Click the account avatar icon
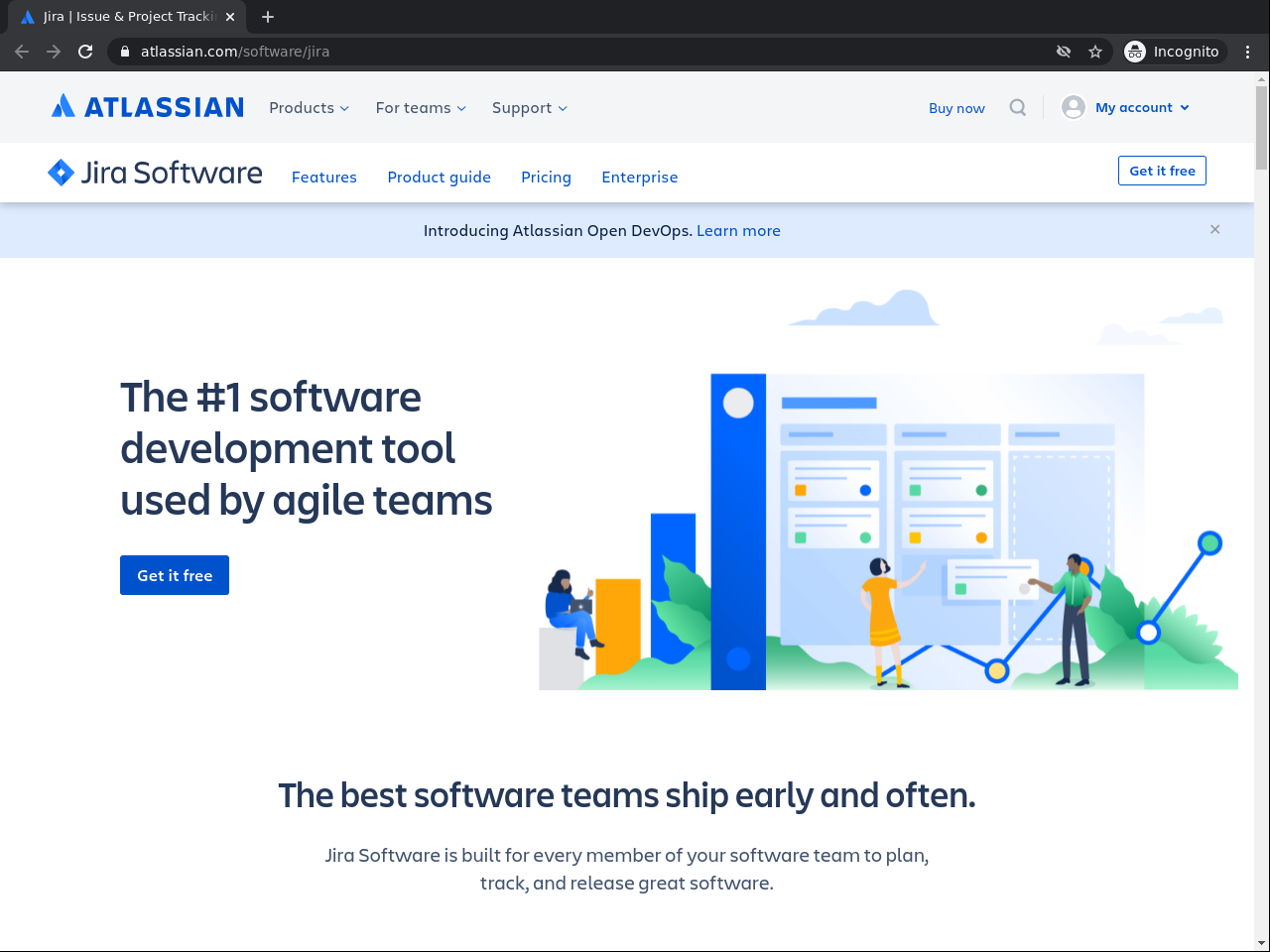The image size is (1270, 952). point(1074,107)
